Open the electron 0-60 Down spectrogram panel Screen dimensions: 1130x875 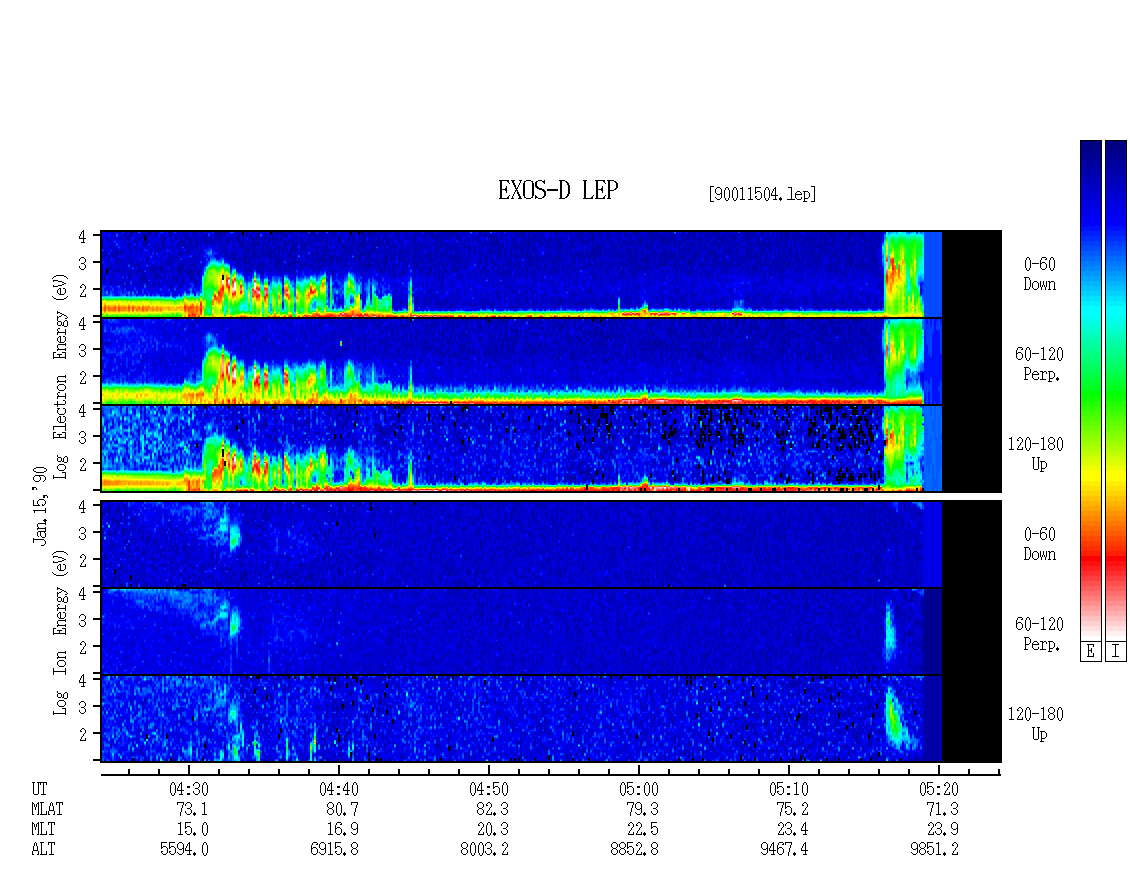551,274
